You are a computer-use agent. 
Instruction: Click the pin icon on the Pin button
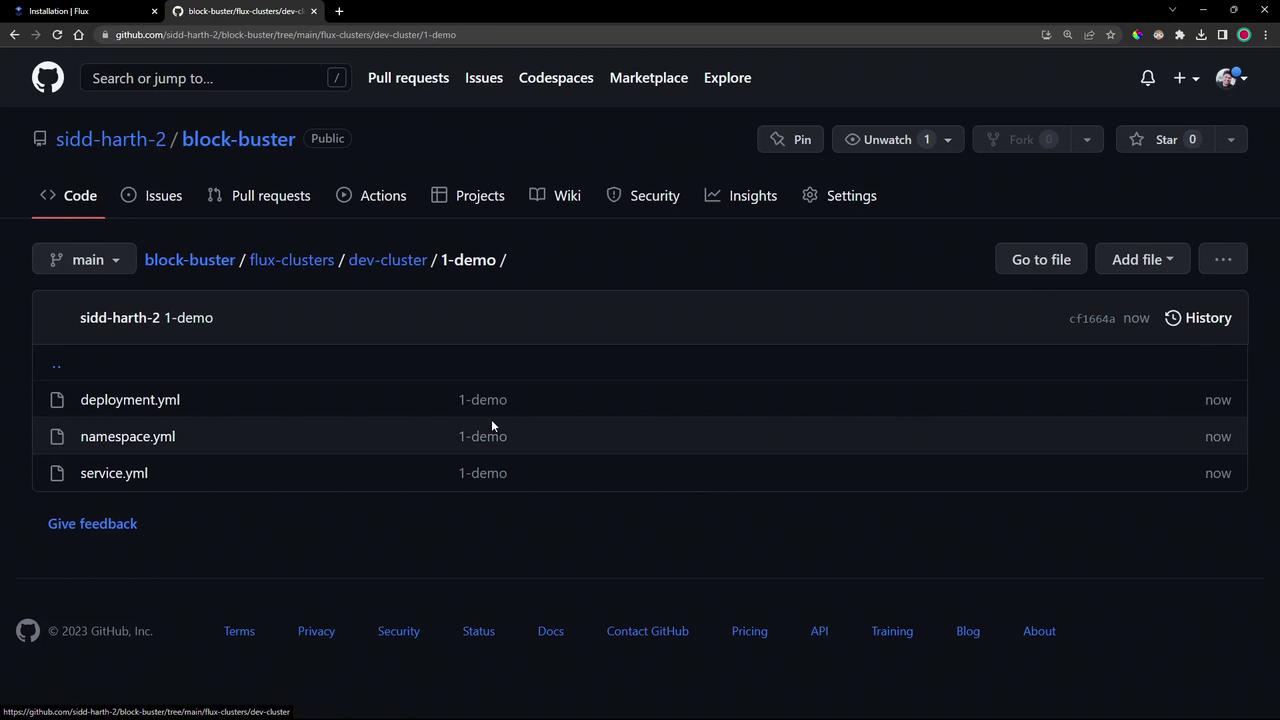(x=778, y=139)
